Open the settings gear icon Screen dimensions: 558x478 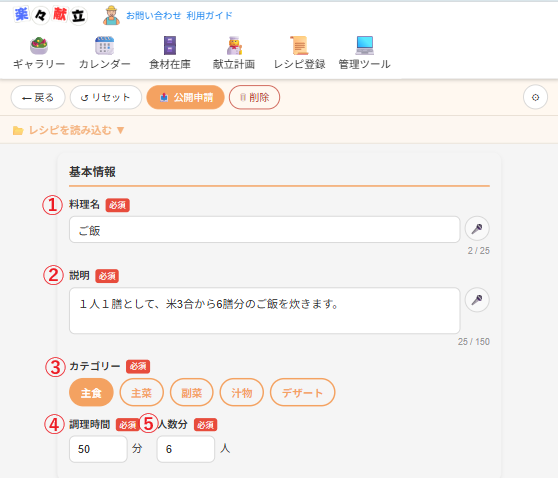535,97
